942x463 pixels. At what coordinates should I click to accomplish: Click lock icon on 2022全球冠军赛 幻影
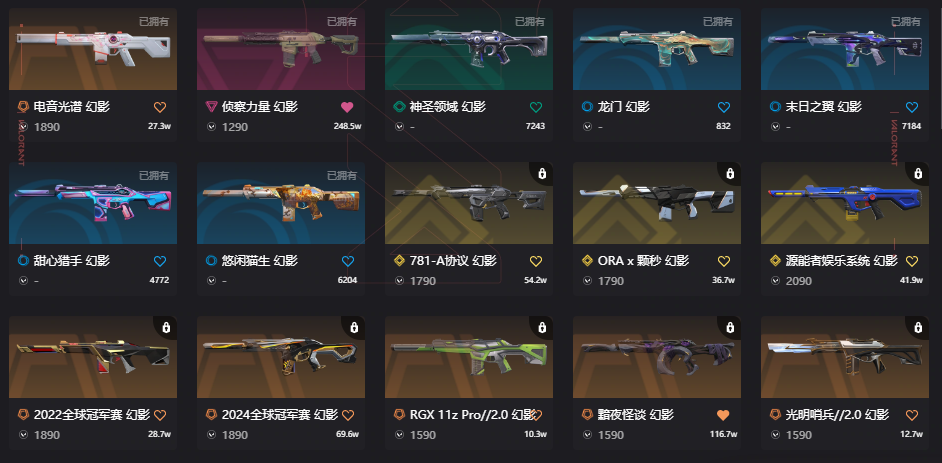[x=166, y=327]
